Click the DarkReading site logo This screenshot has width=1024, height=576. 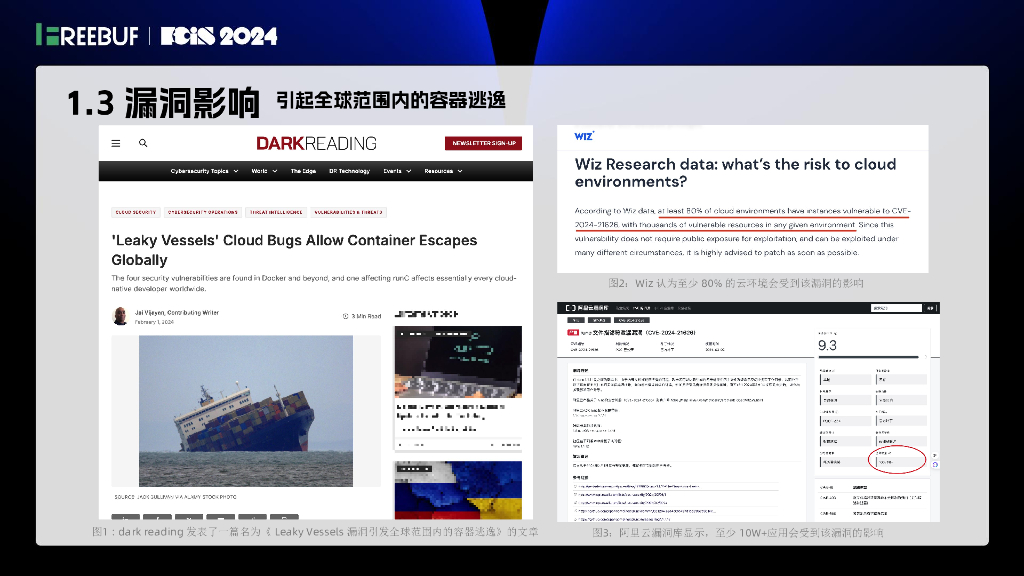coord(316,143)
